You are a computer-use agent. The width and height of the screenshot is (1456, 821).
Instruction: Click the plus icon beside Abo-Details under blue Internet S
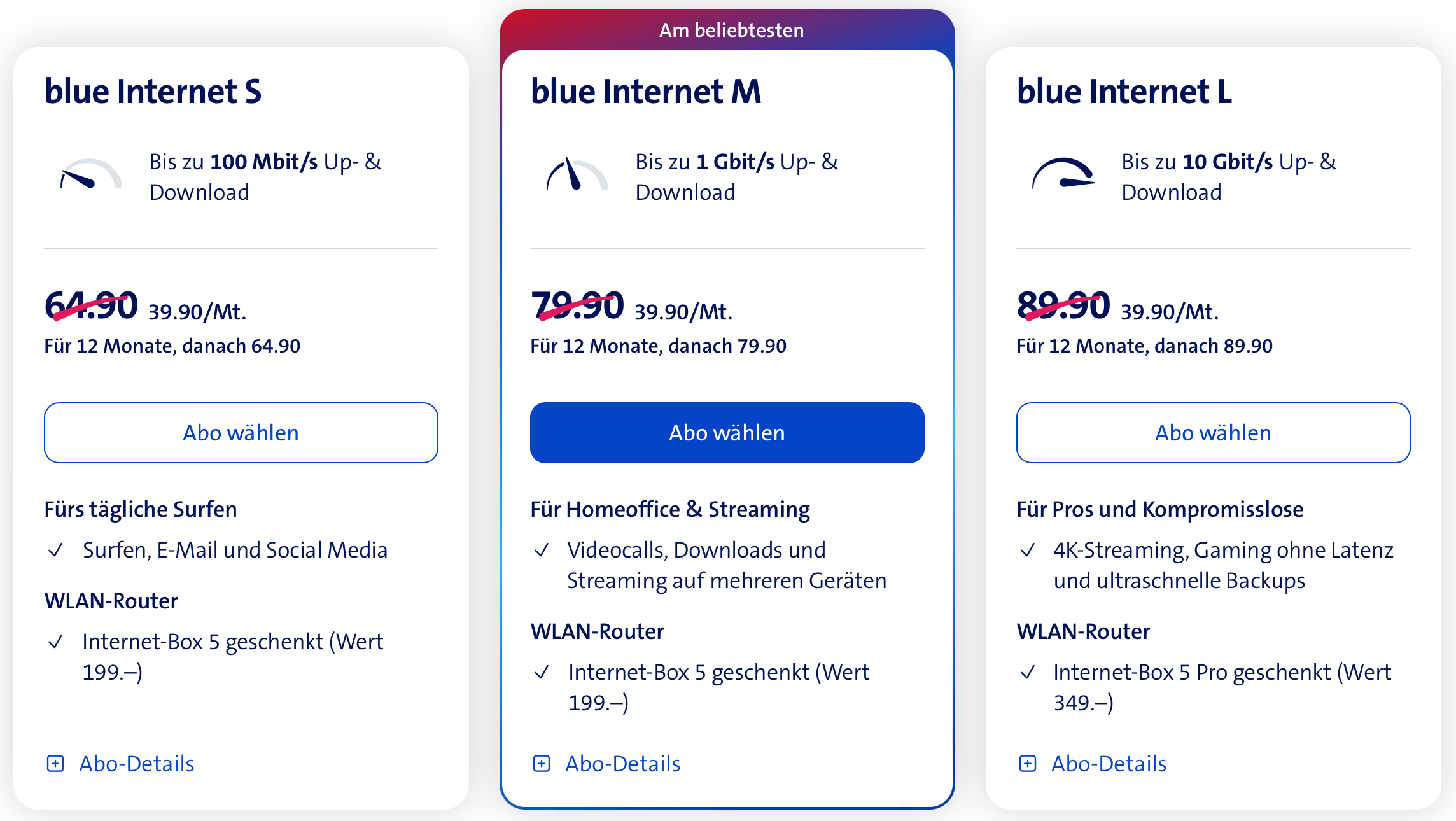click(x=55, y=763)
